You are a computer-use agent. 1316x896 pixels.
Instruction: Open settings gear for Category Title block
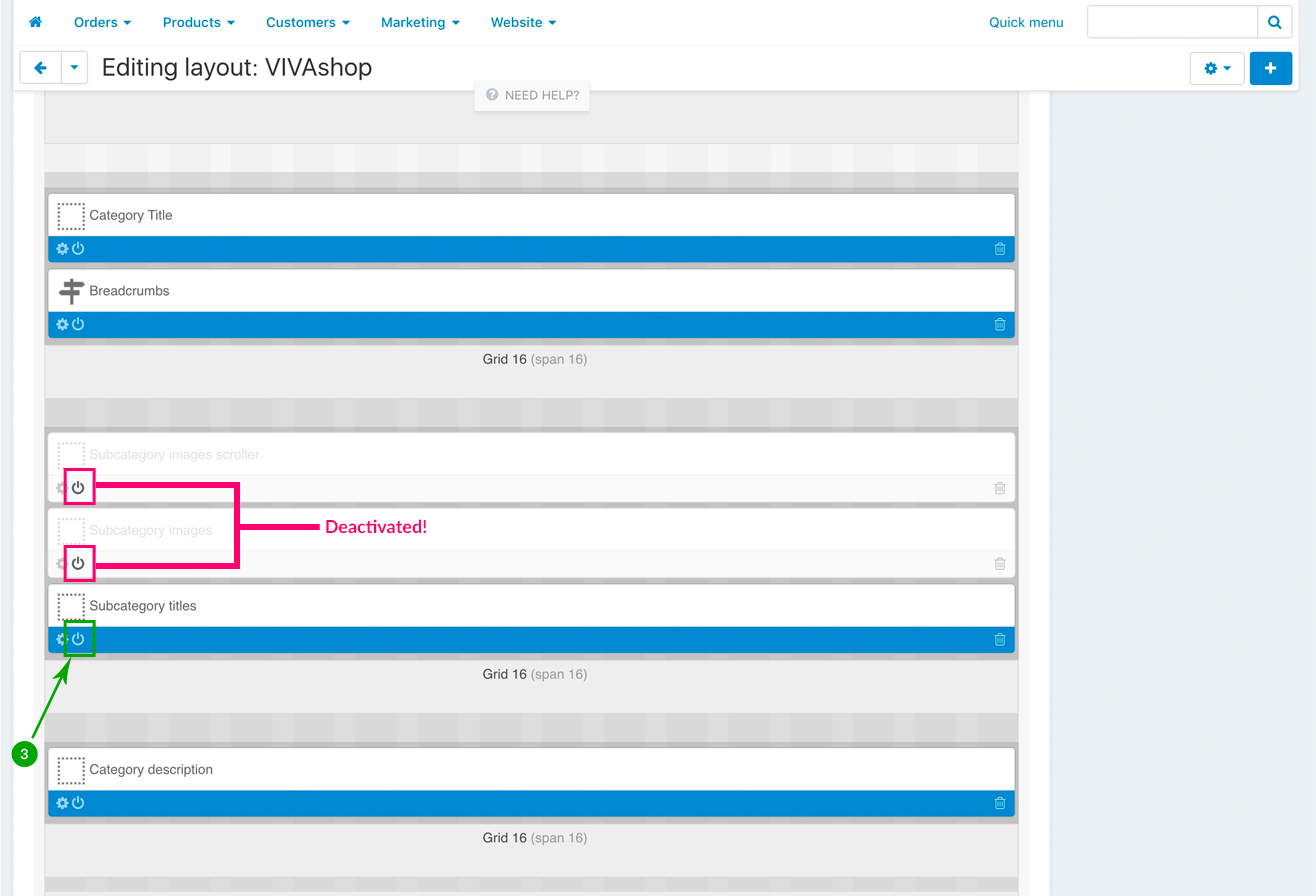point(62,249)
